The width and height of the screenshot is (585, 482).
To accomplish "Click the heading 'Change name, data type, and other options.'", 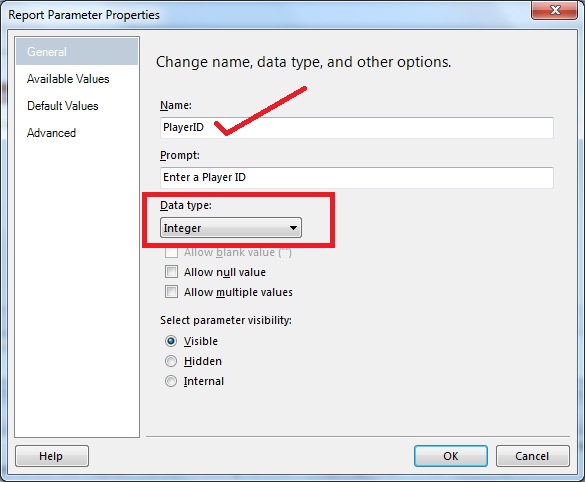I will point(303,62).
